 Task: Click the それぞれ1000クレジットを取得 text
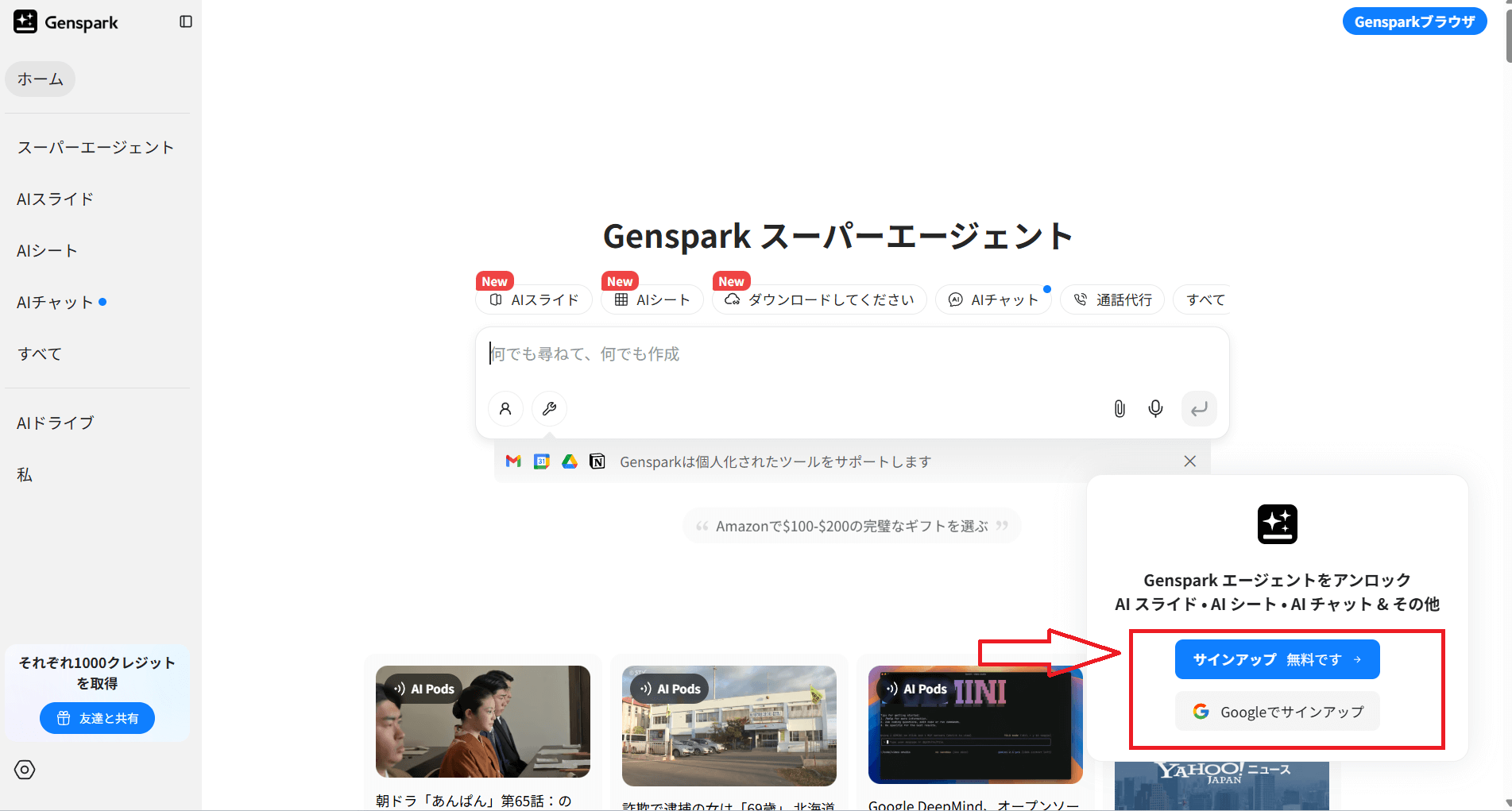click(x=97, y=673)
